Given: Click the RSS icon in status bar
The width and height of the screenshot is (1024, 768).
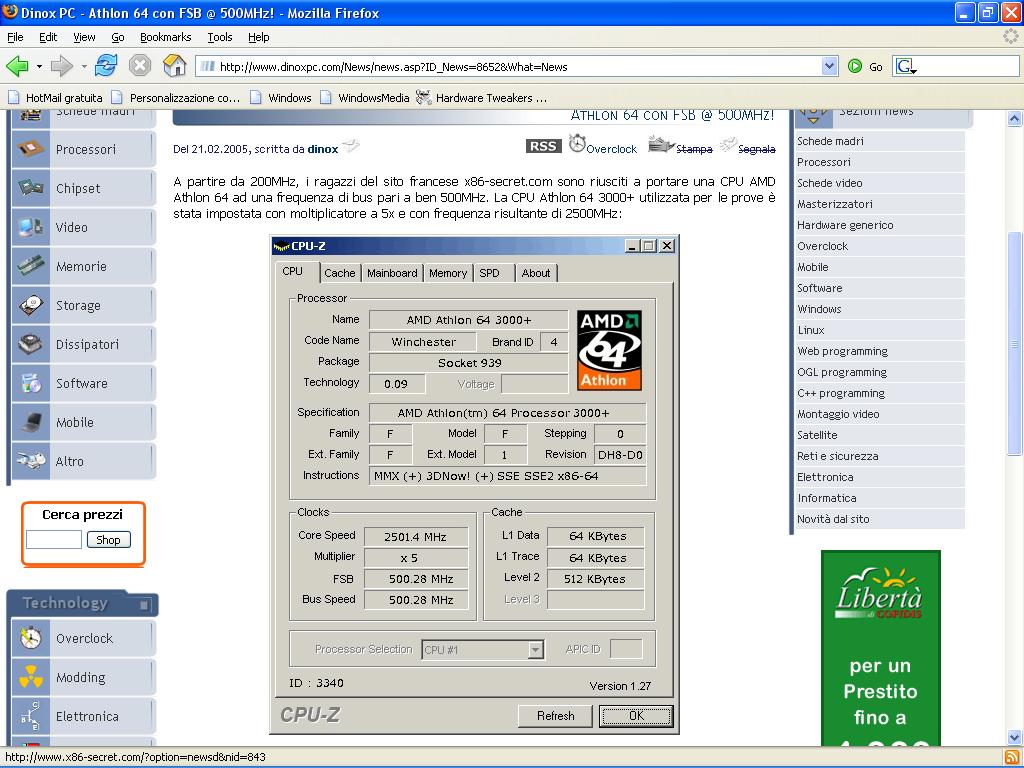Looking at the screenshot, I should click(1012, 758).
